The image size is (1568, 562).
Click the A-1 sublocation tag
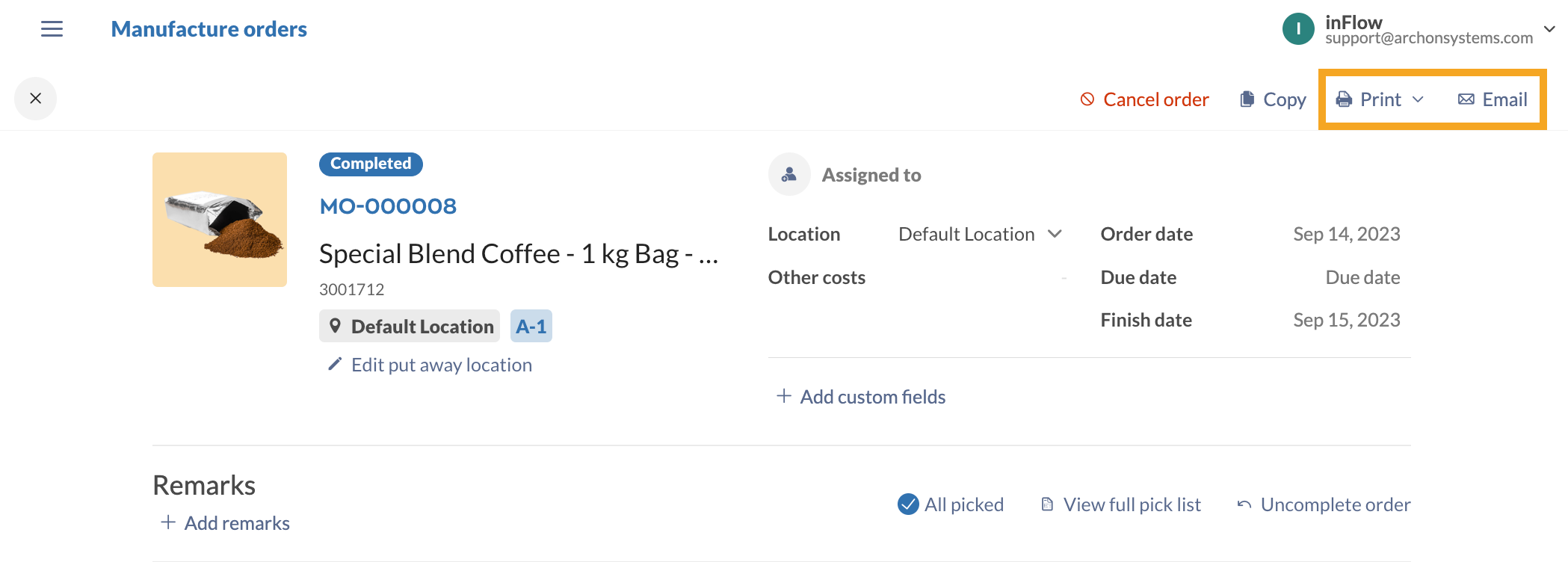tap(531, 327)
